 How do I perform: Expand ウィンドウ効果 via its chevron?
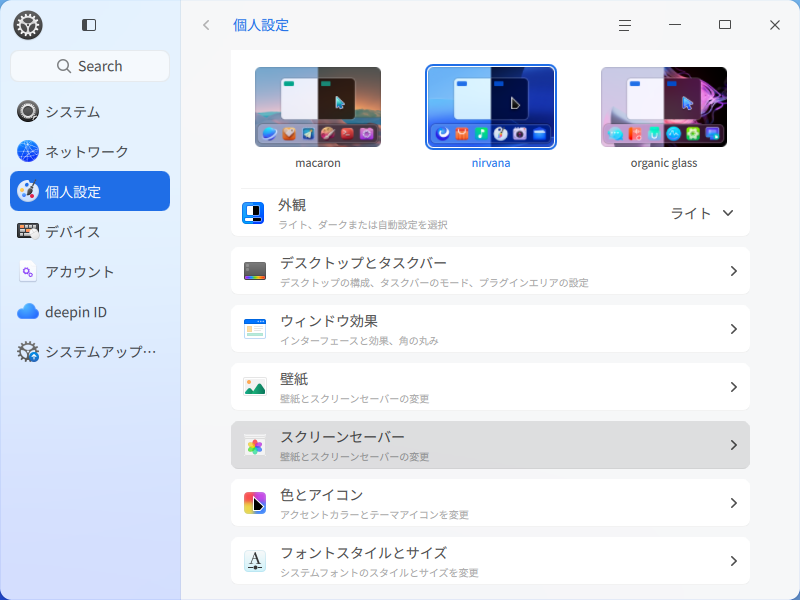(x=734, y=329)
